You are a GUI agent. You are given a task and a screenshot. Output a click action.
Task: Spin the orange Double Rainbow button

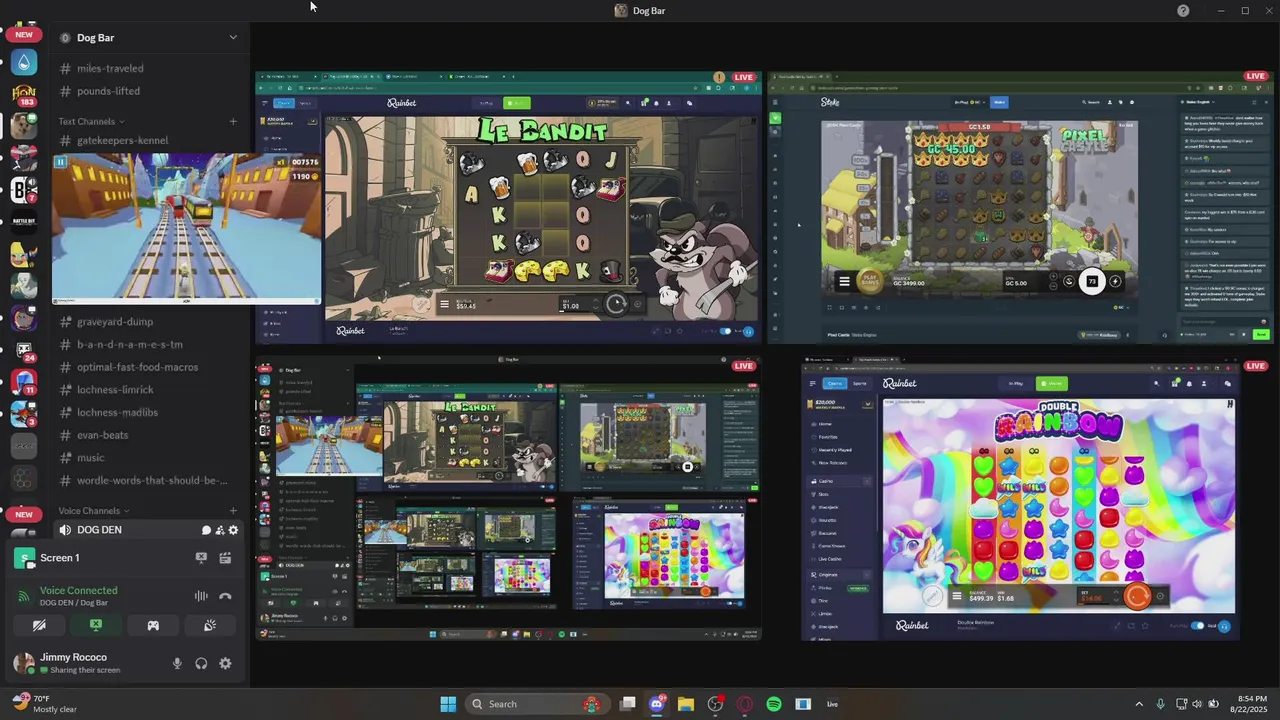click(1137, 597)
